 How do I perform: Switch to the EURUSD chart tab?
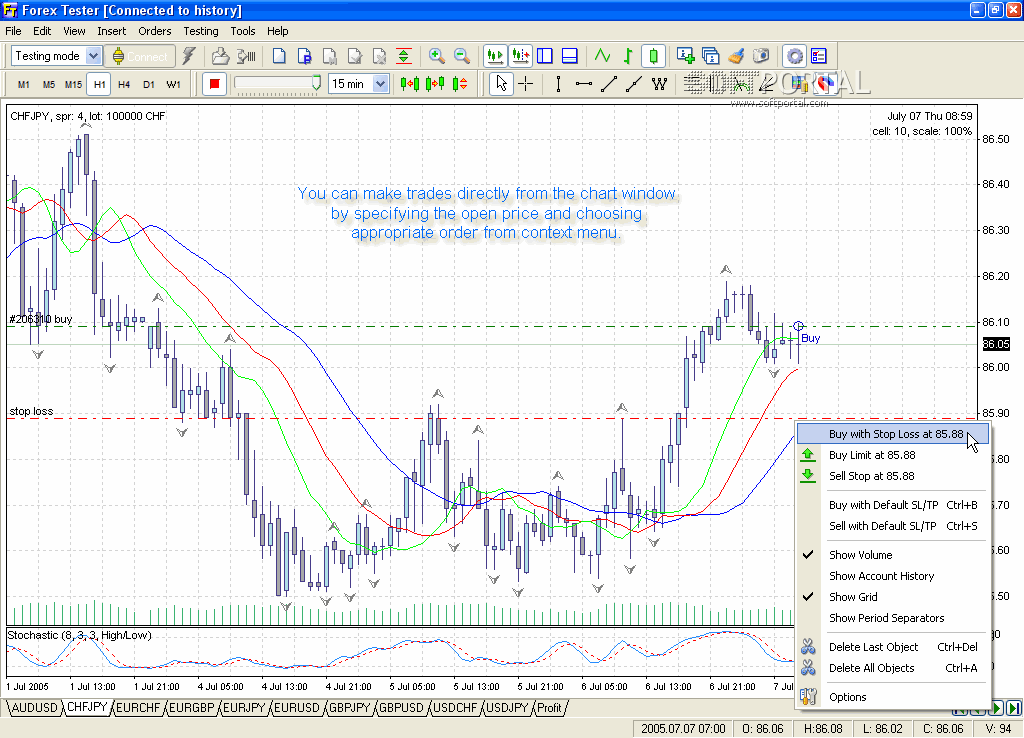(x=296, y=708)
